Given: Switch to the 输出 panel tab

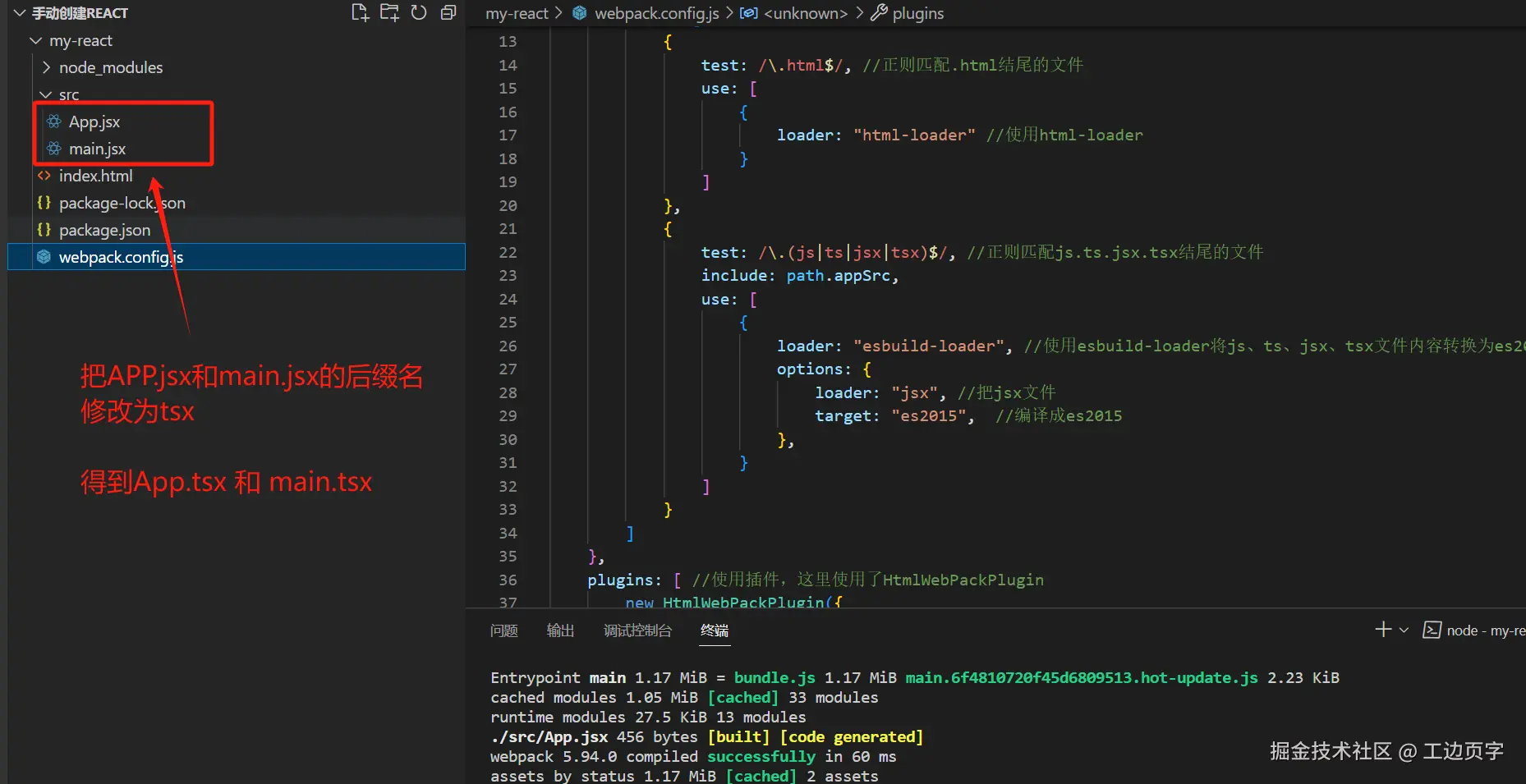Looking at the screenshot, I should [561, 630].
